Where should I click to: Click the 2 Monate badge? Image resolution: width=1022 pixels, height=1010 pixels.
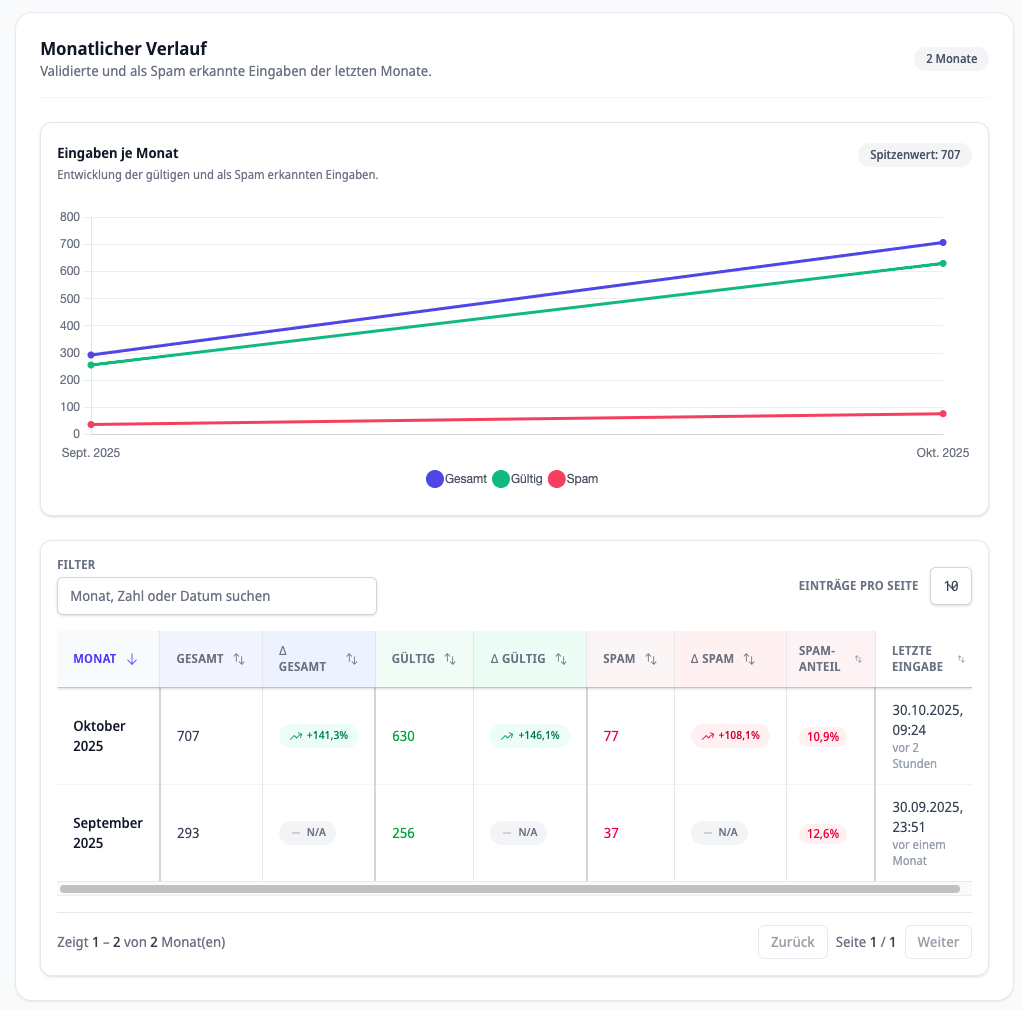(x=950, y=59)
